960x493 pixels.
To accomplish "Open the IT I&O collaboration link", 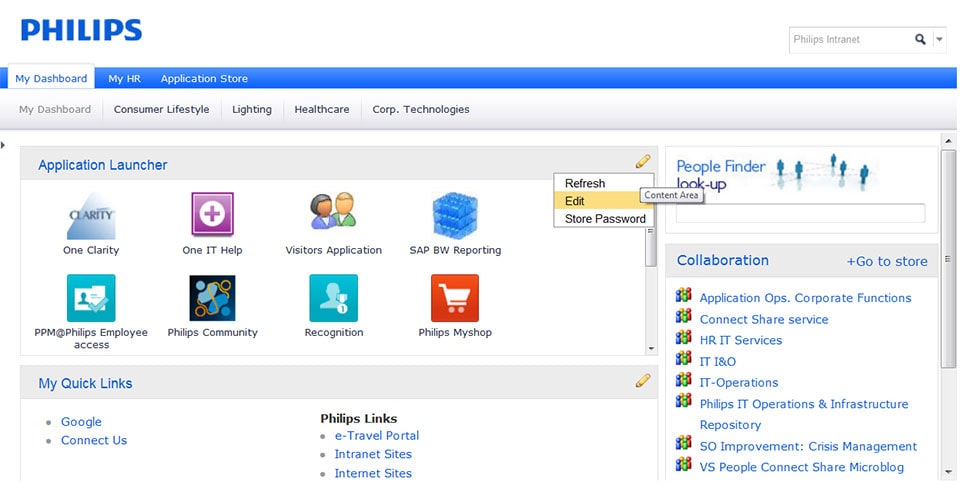I will tap(718, 362).
